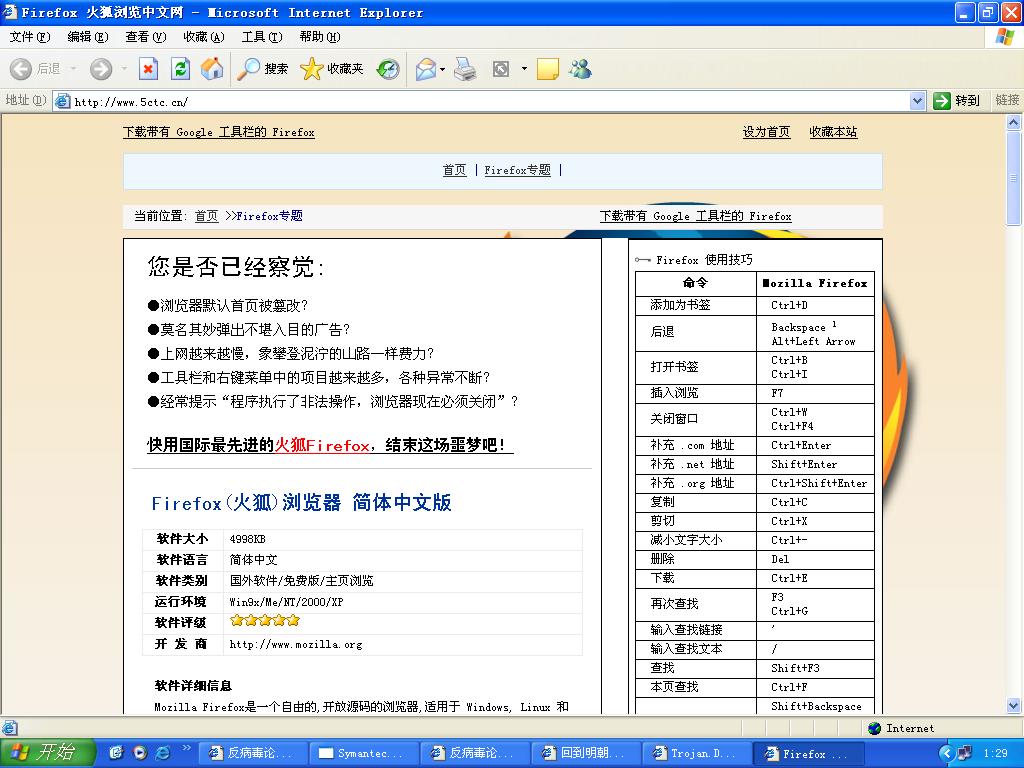This screenshot has width=1024, height=768.
Task: Expand the address bar dropdown arrow
Action: pyautogui.click(x=917, y=101)
